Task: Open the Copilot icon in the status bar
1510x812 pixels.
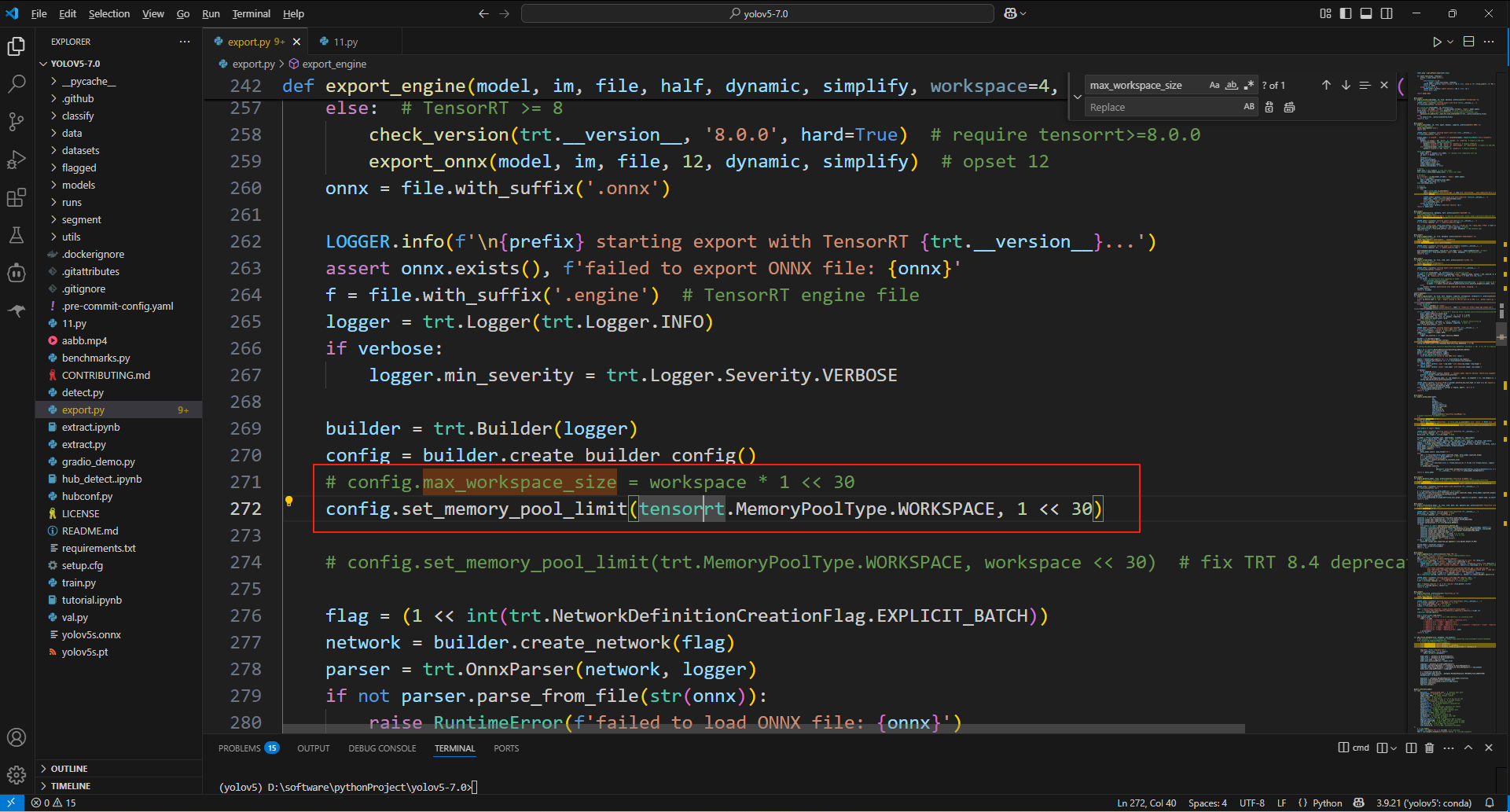Action: pyautogui.click(x=1360, y=803)
